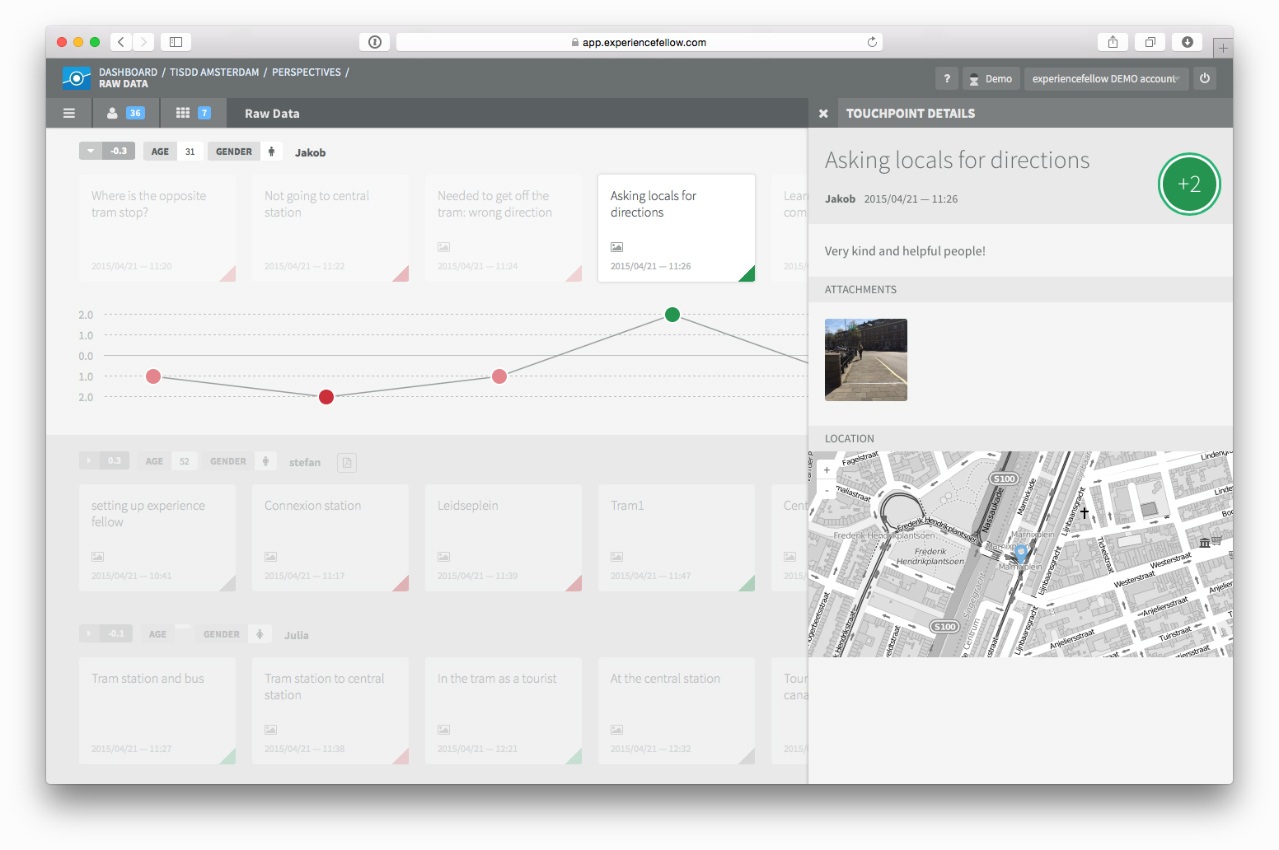
Task: Collapse Jakob's journey row
Action: [91, 151]
